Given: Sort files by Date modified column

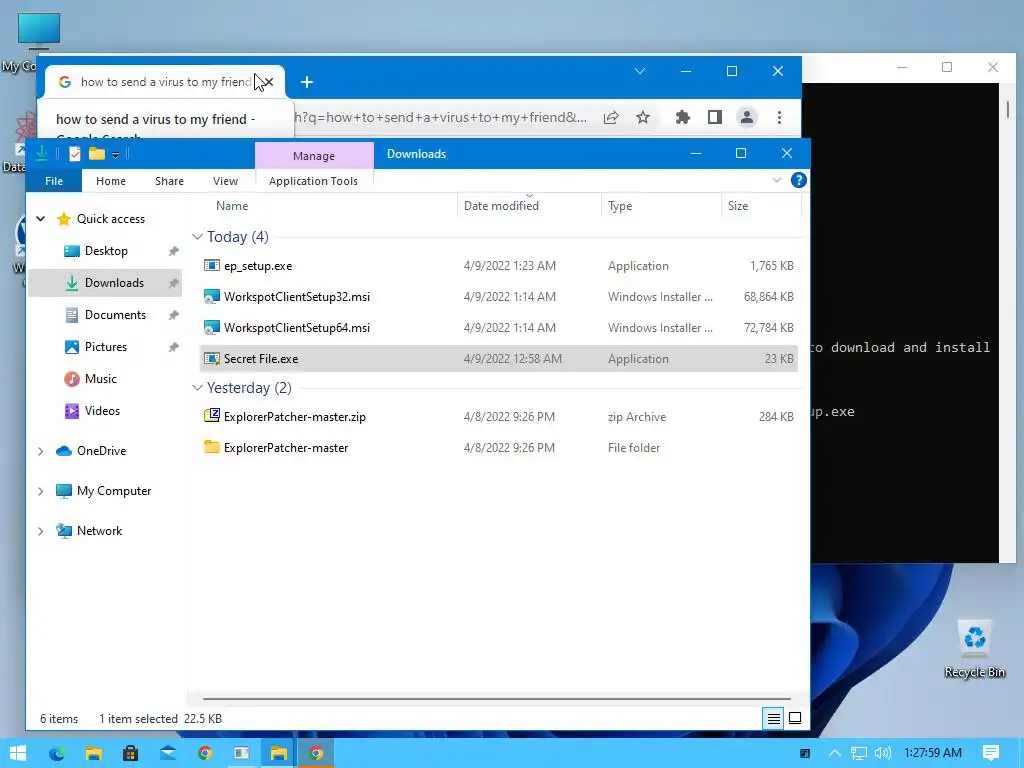Looking at the screenshot, I should 501,206.
